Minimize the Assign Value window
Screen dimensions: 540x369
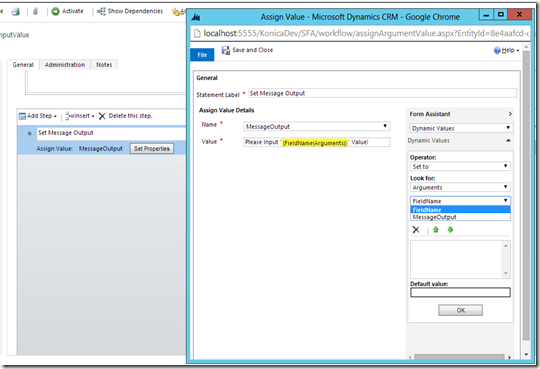486,15
